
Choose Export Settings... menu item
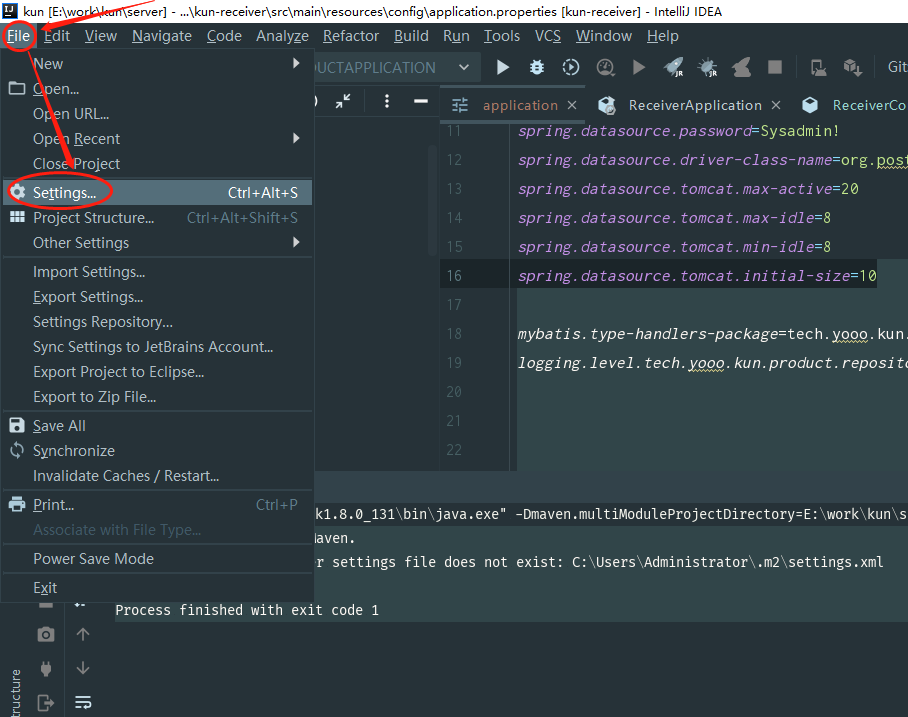[x=158, y=297]
